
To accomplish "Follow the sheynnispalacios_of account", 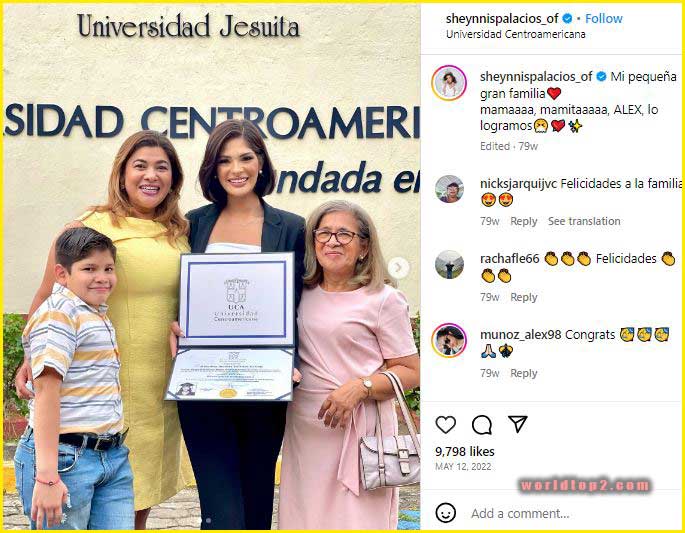I will 603,18.
